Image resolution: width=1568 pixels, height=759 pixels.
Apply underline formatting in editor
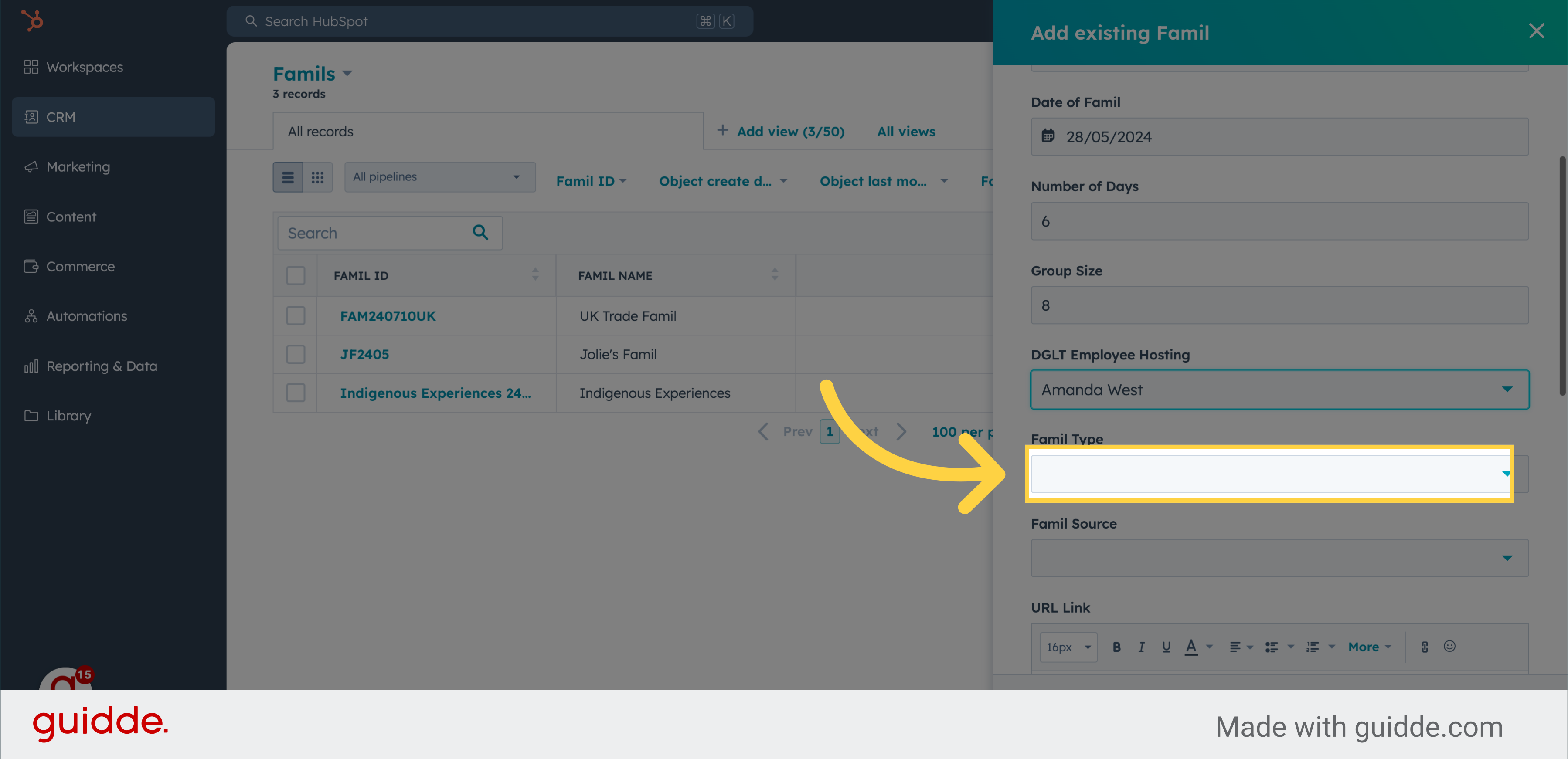[x=1166, y=647]
